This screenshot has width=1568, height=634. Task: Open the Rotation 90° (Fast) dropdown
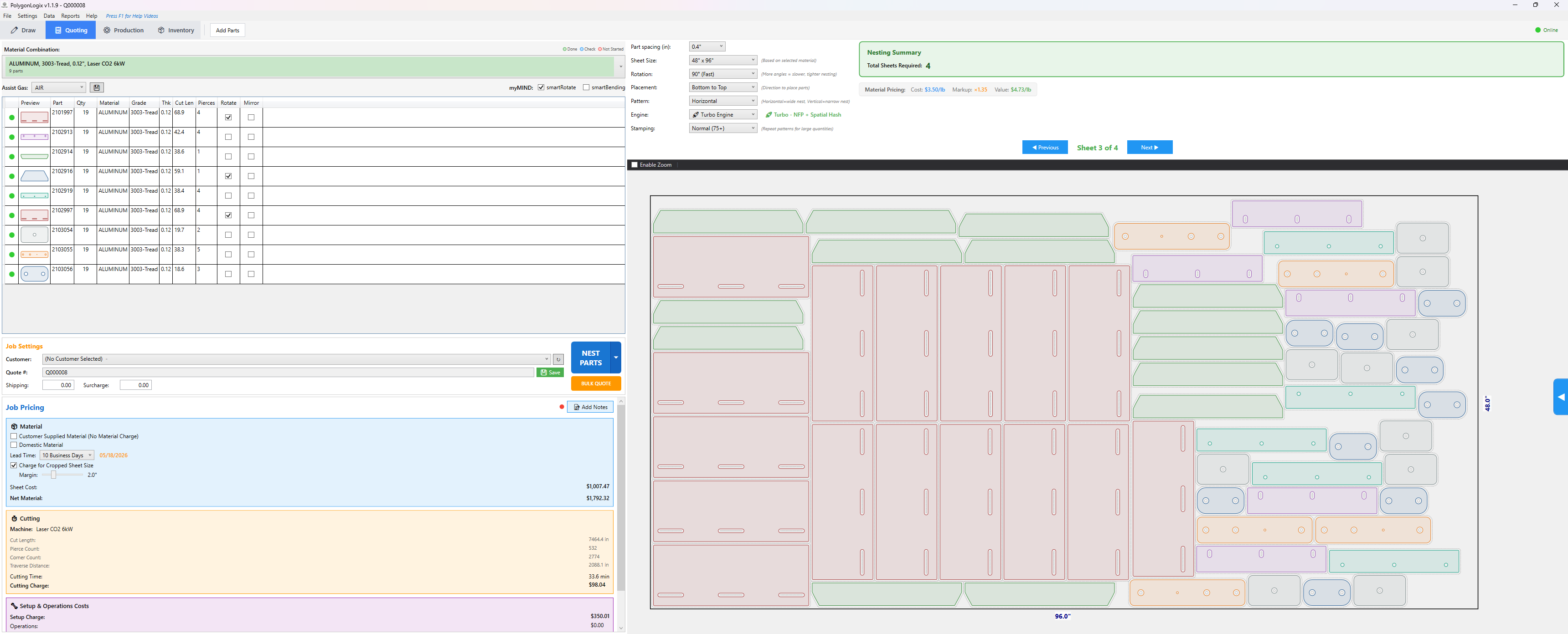[722, 74]
